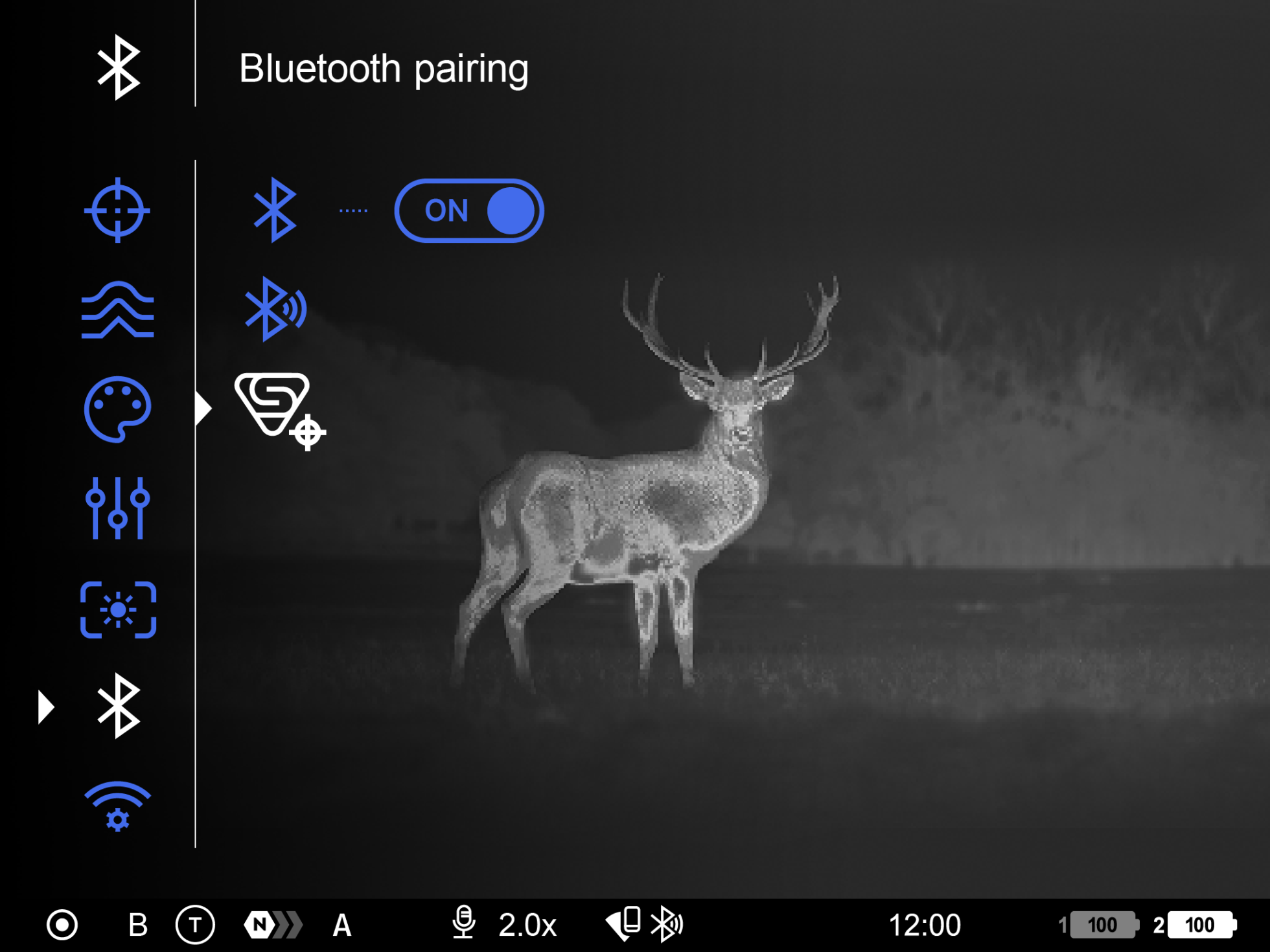Open the color palette menu icon

[117, 409]
